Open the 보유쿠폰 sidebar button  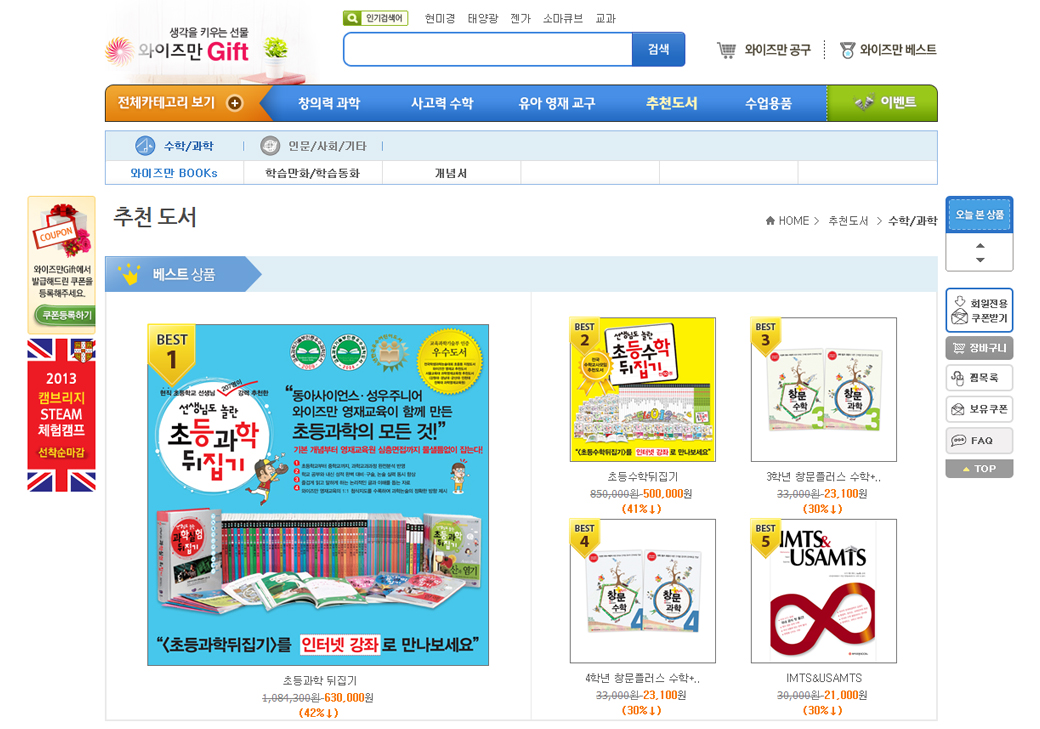pos(979,409)
